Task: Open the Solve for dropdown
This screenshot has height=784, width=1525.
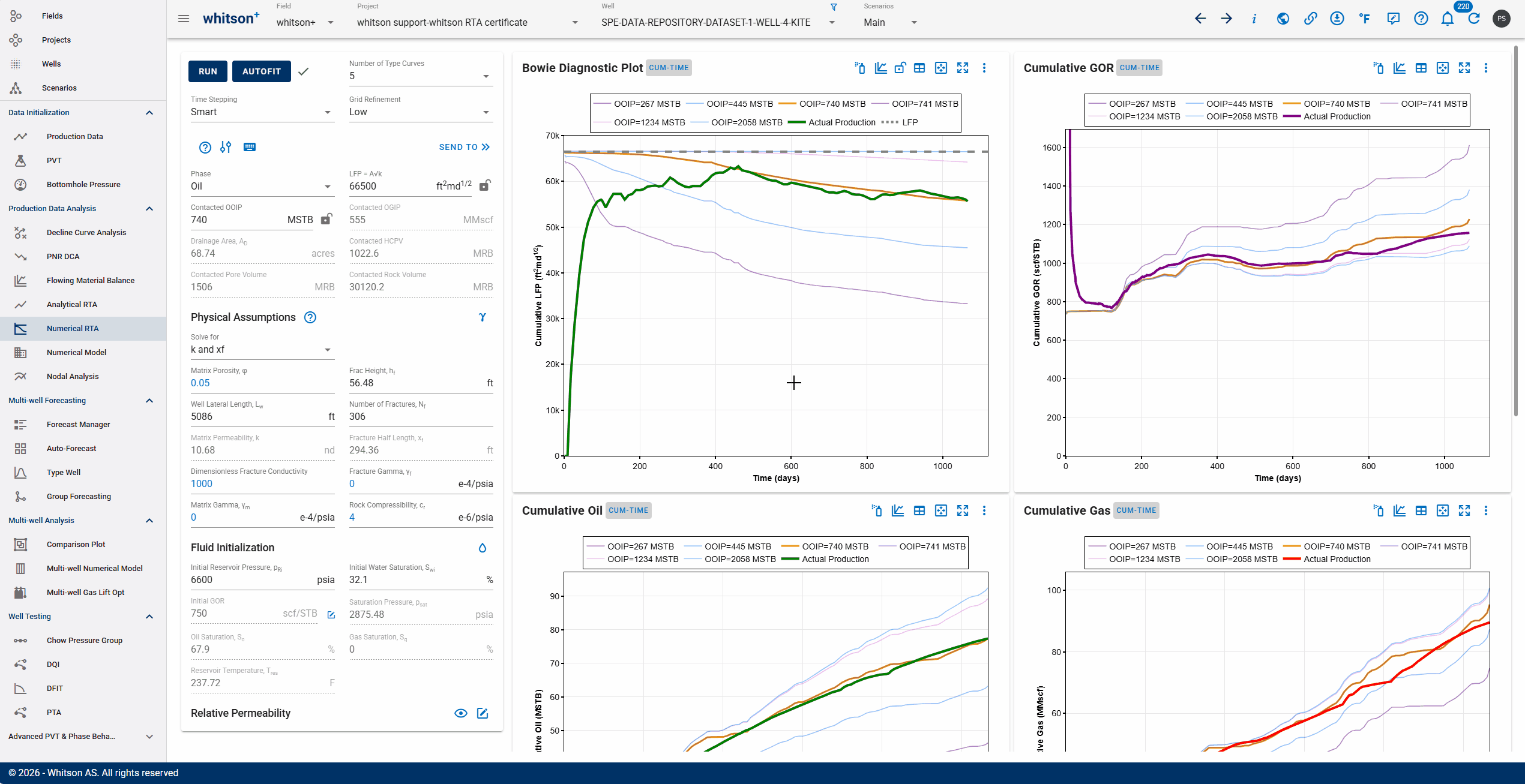Action: 262,350
